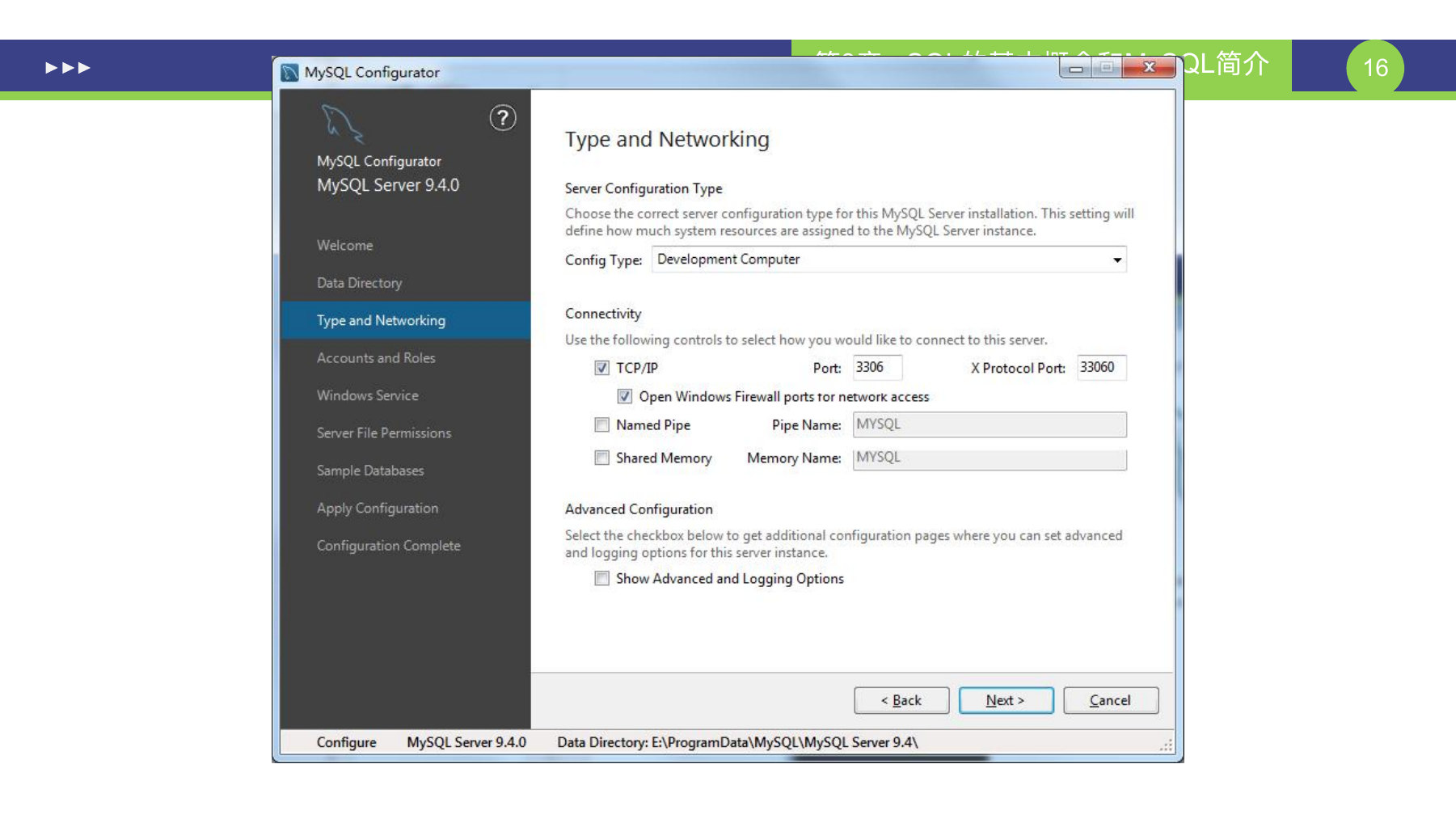The width and height of the screenshot is (1456, 819).
Task: Click the Port input field
Action: (x=877, y=367)
